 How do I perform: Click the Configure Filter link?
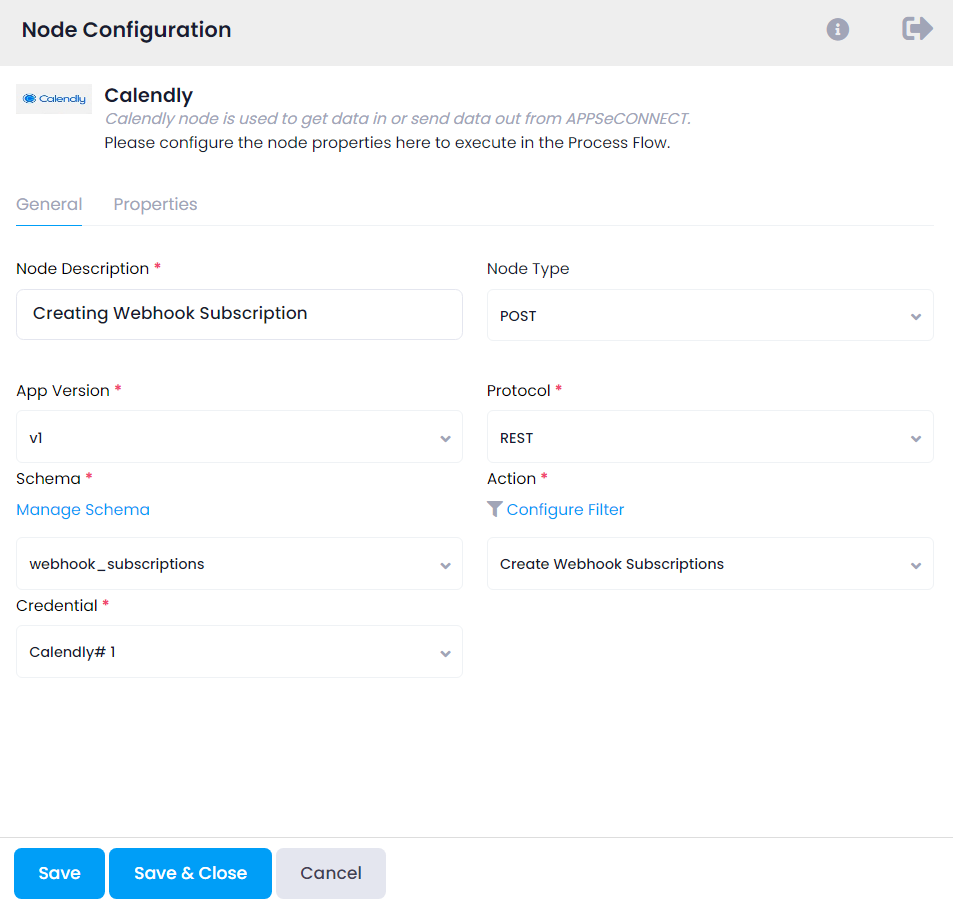tap(565, 509)
